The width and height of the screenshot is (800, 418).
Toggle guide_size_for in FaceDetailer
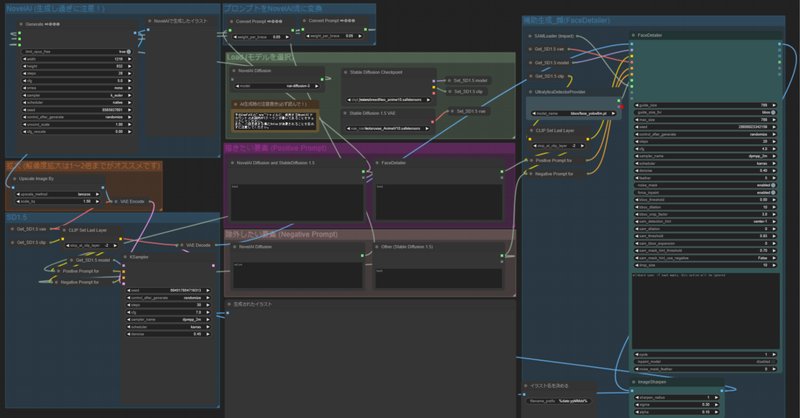pos(705,112)
